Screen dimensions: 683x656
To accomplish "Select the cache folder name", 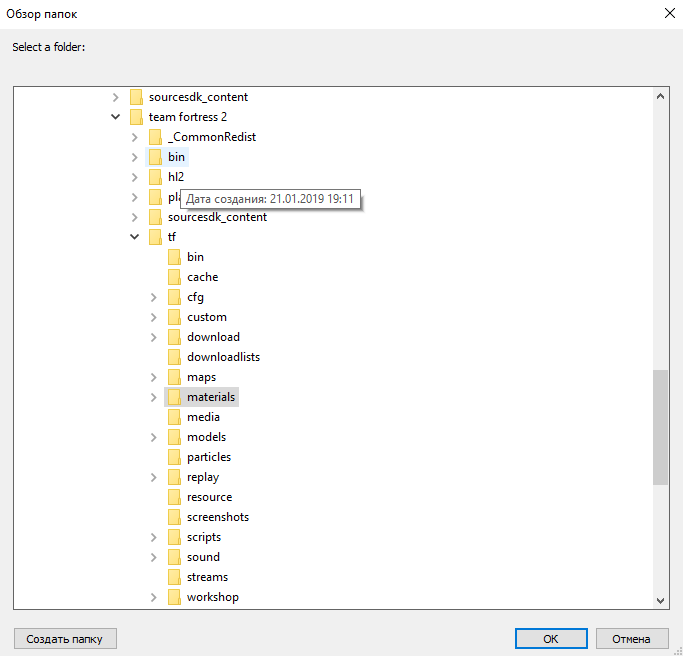I will point(203,277).
